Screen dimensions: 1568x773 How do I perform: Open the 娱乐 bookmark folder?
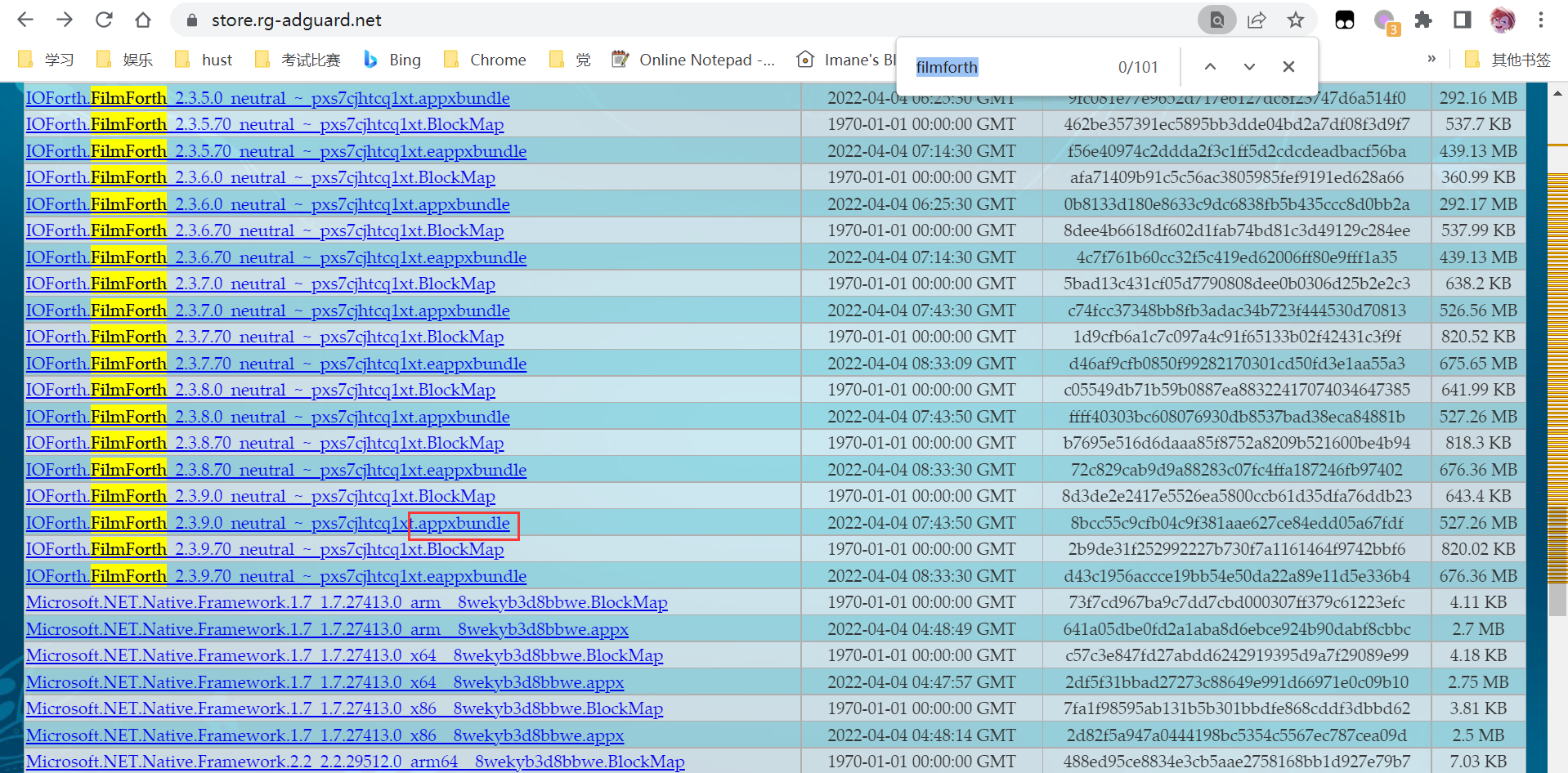125,60
